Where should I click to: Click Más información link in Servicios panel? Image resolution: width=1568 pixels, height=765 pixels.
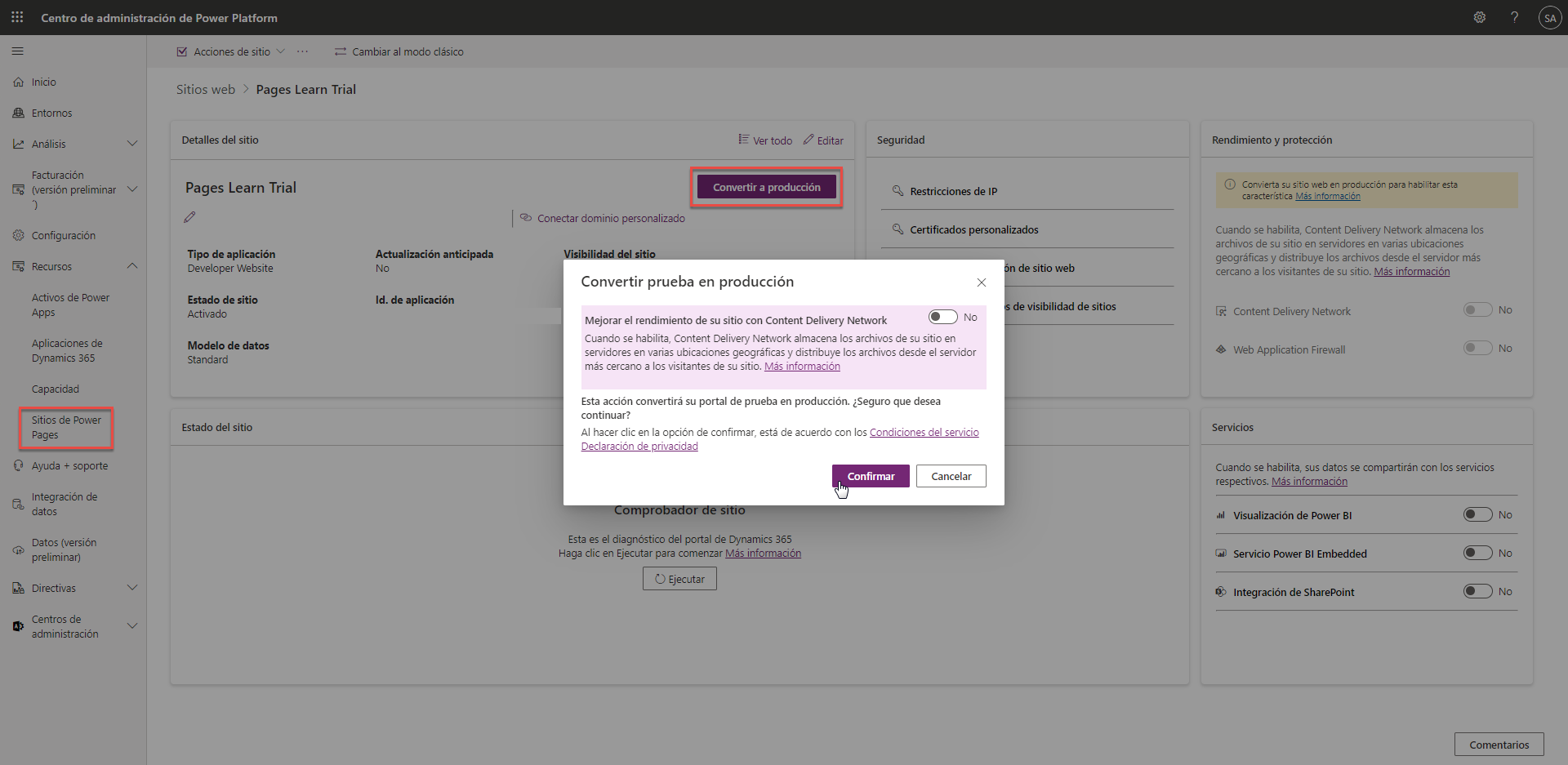pyautogui.click(x=1309, y=482)
